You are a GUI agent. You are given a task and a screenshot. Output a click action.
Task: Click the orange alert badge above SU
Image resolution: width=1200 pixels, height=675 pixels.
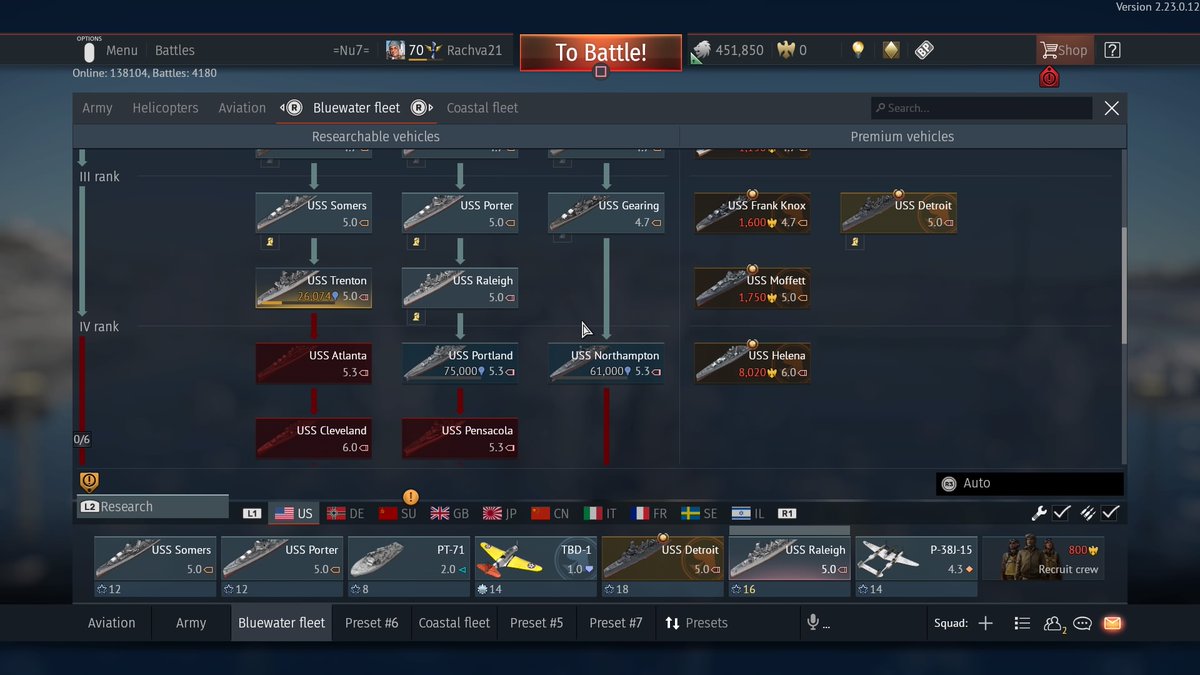(x=410, y=497)
